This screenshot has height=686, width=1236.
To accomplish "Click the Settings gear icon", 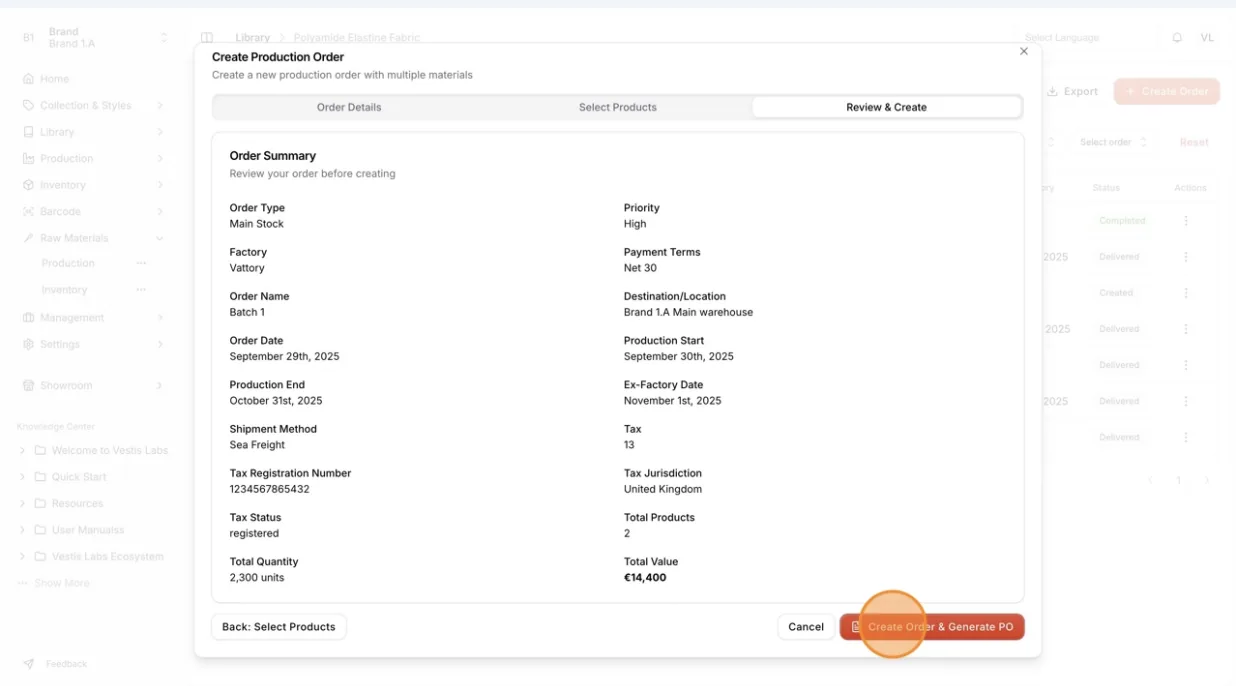I will coord(28,344).
